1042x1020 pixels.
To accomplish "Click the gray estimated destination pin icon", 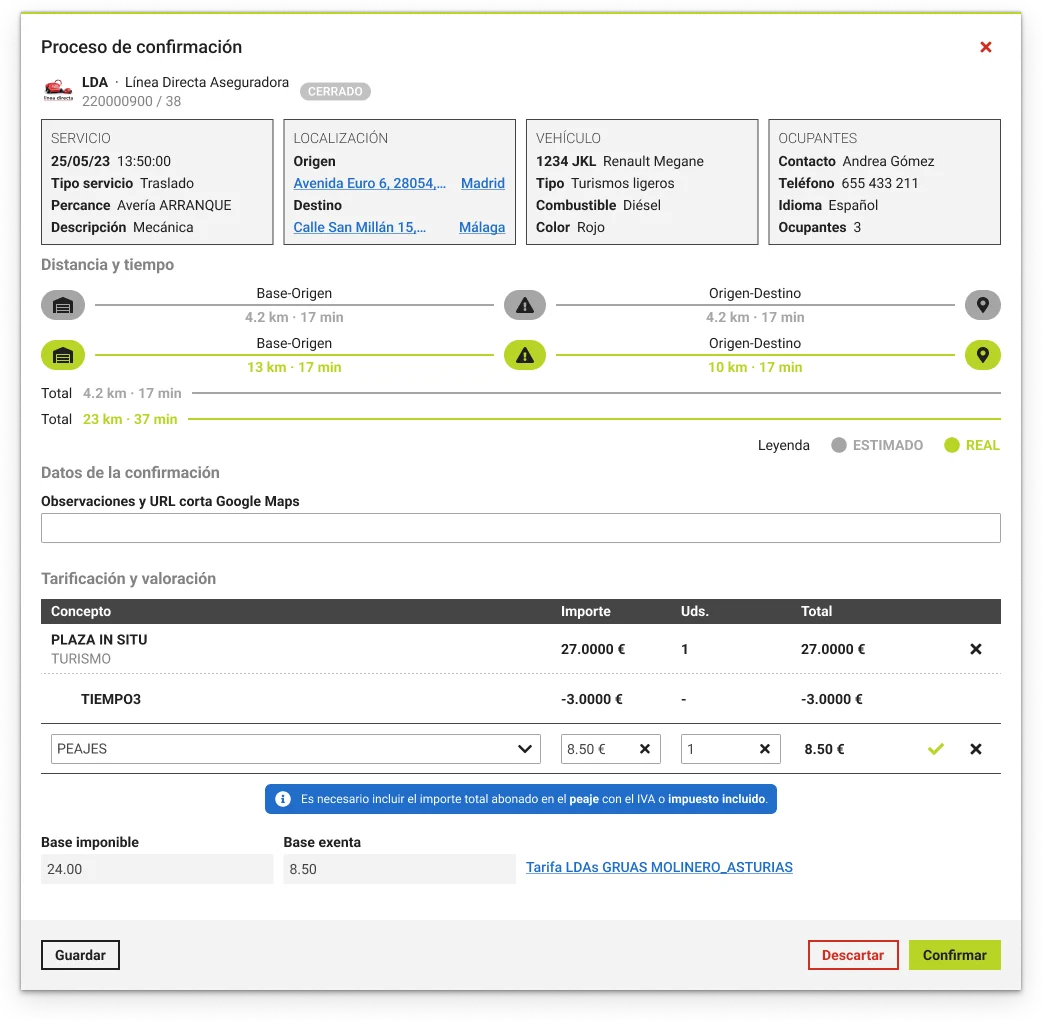I will tap(983, 306).
